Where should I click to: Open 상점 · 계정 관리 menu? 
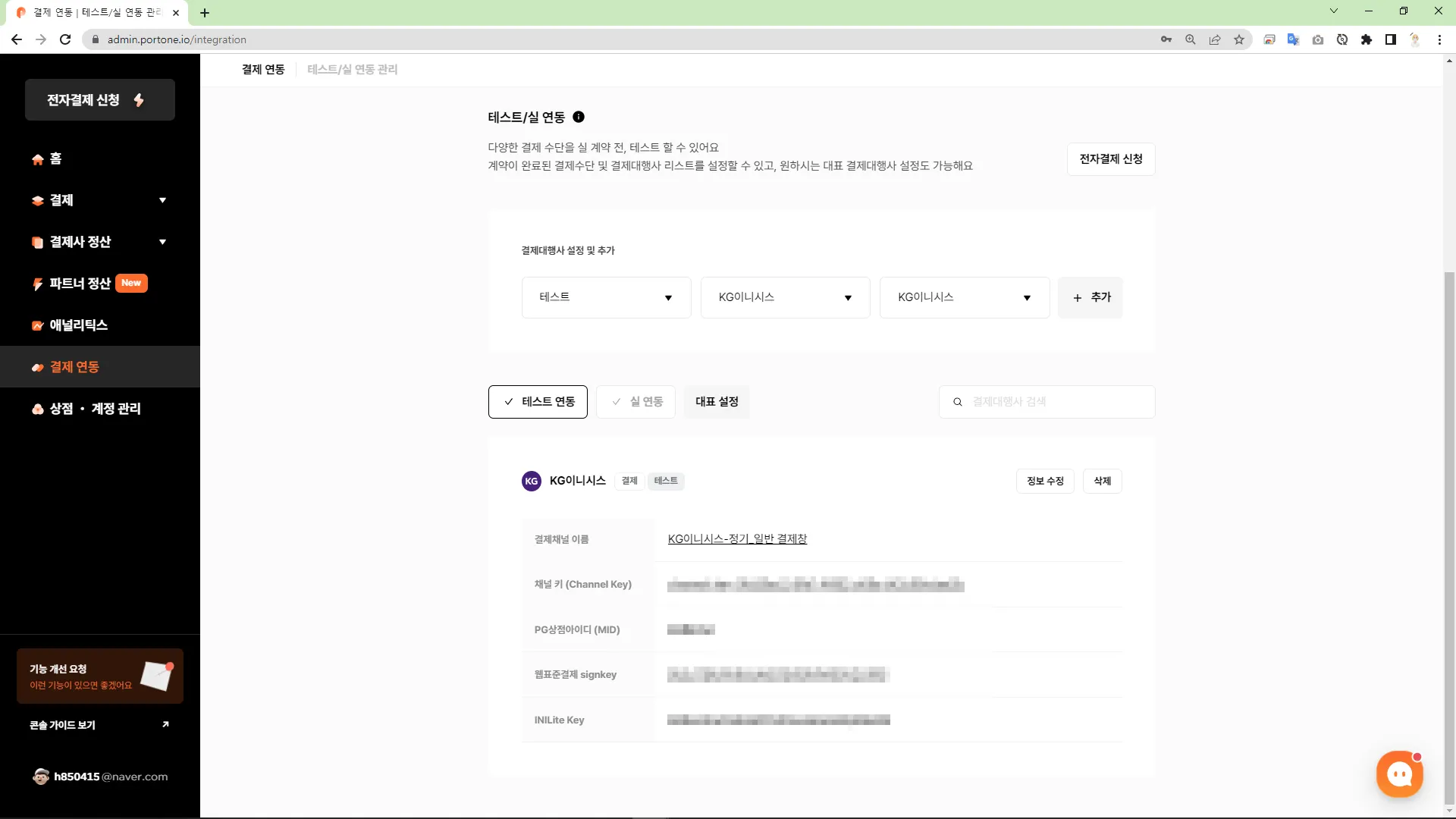click(x=95, y=409)
